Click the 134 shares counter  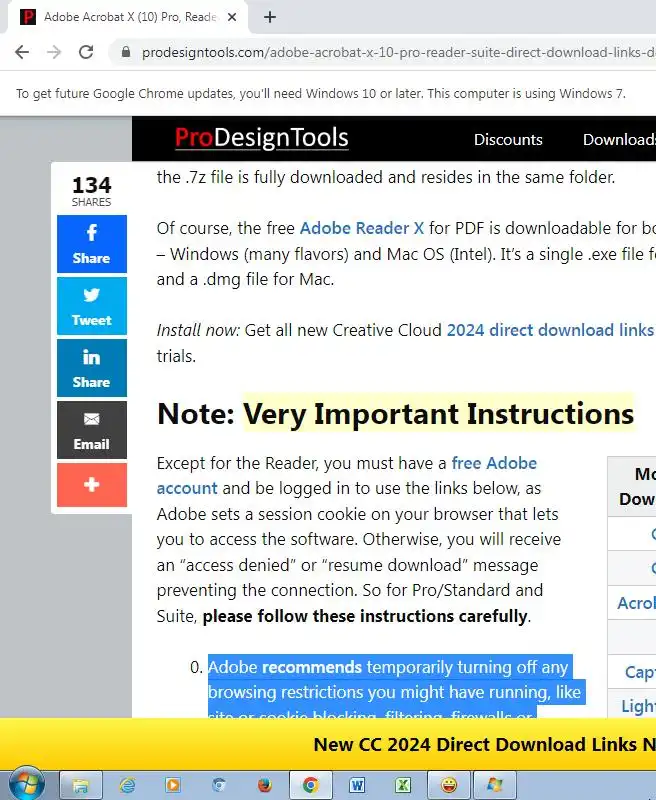[x=91, y=190]
